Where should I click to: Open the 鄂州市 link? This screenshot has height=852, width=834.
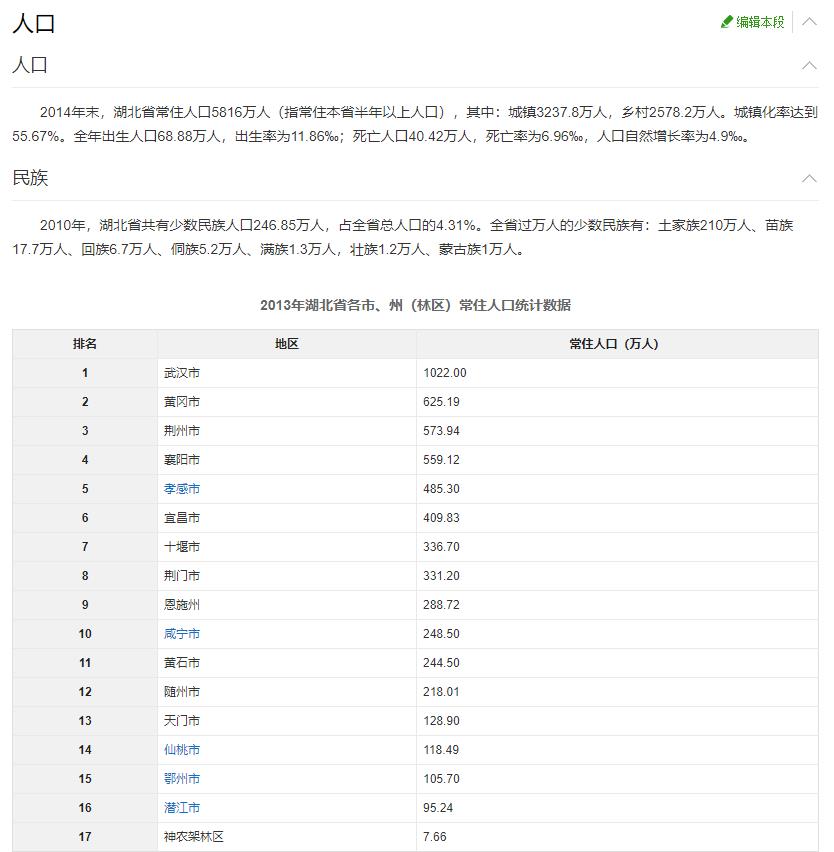182,779
